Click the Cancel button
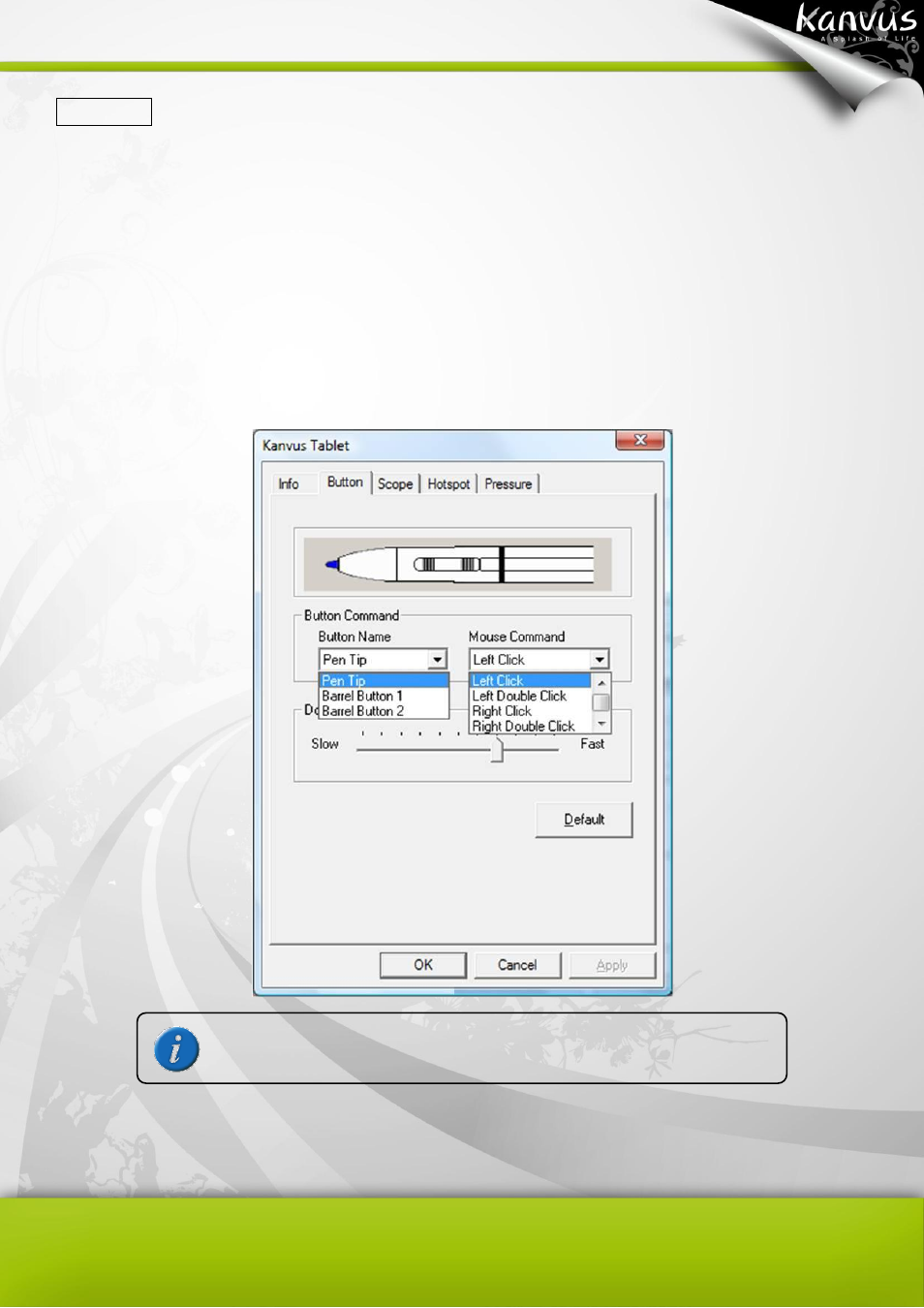Image resolution: width=924 pixels, height=1308 pixels. click(517, 965)
